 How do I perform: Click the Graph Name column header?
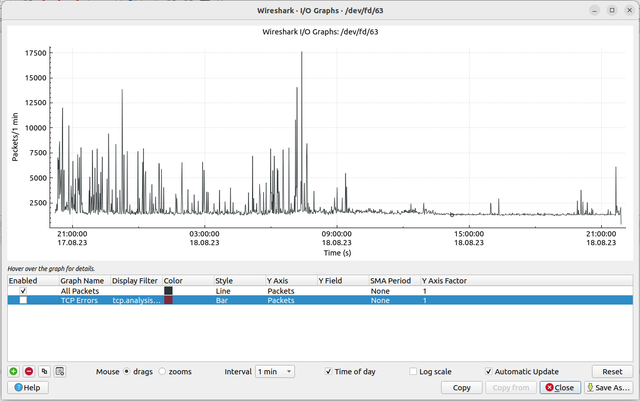tap(85, 281)
